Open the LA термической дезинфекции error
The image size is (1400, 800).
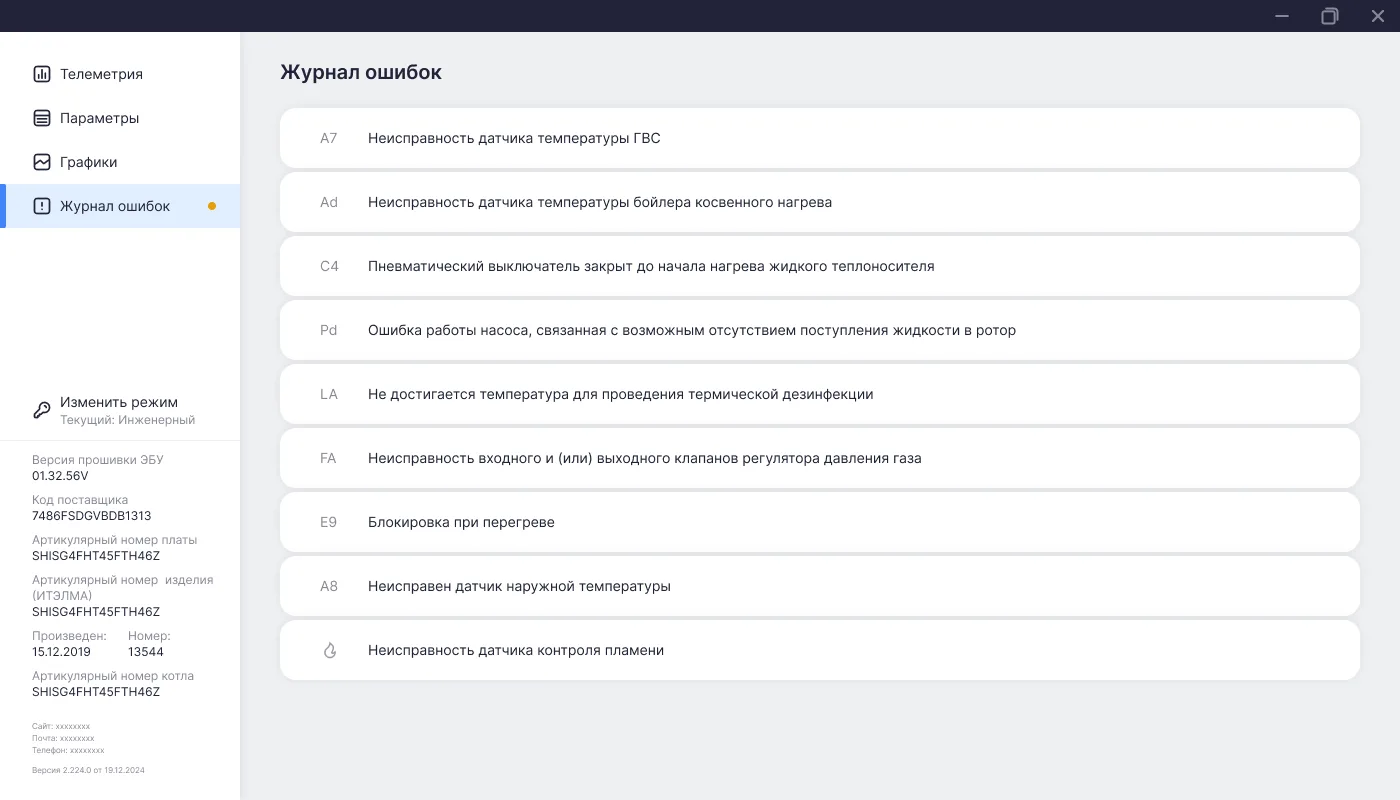820,394
